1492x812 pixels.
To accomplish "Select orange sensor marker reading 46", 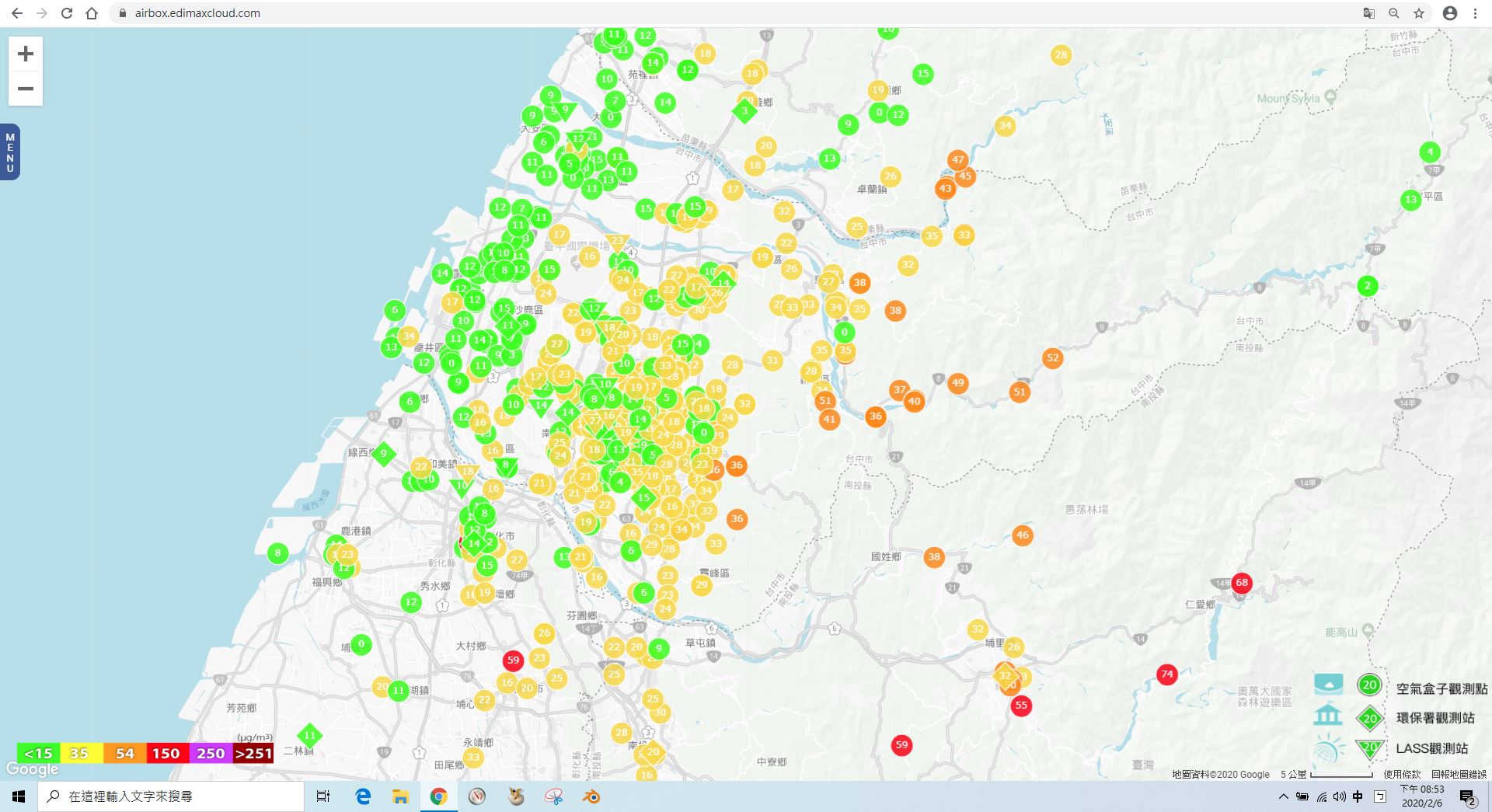I will [1023, 535].
